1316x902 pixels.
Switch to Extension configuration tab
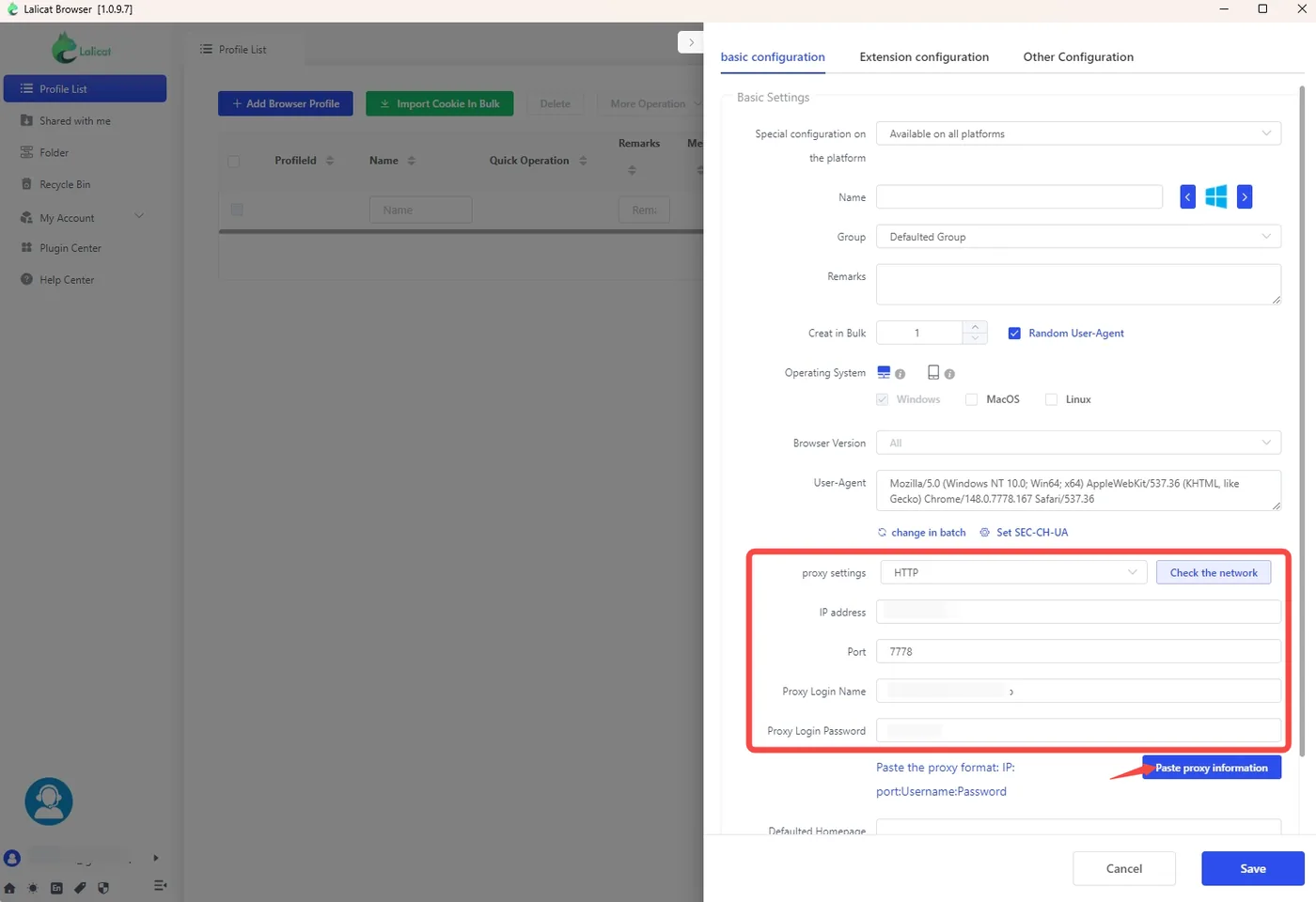pyautogui.click(x=924, y=57)
